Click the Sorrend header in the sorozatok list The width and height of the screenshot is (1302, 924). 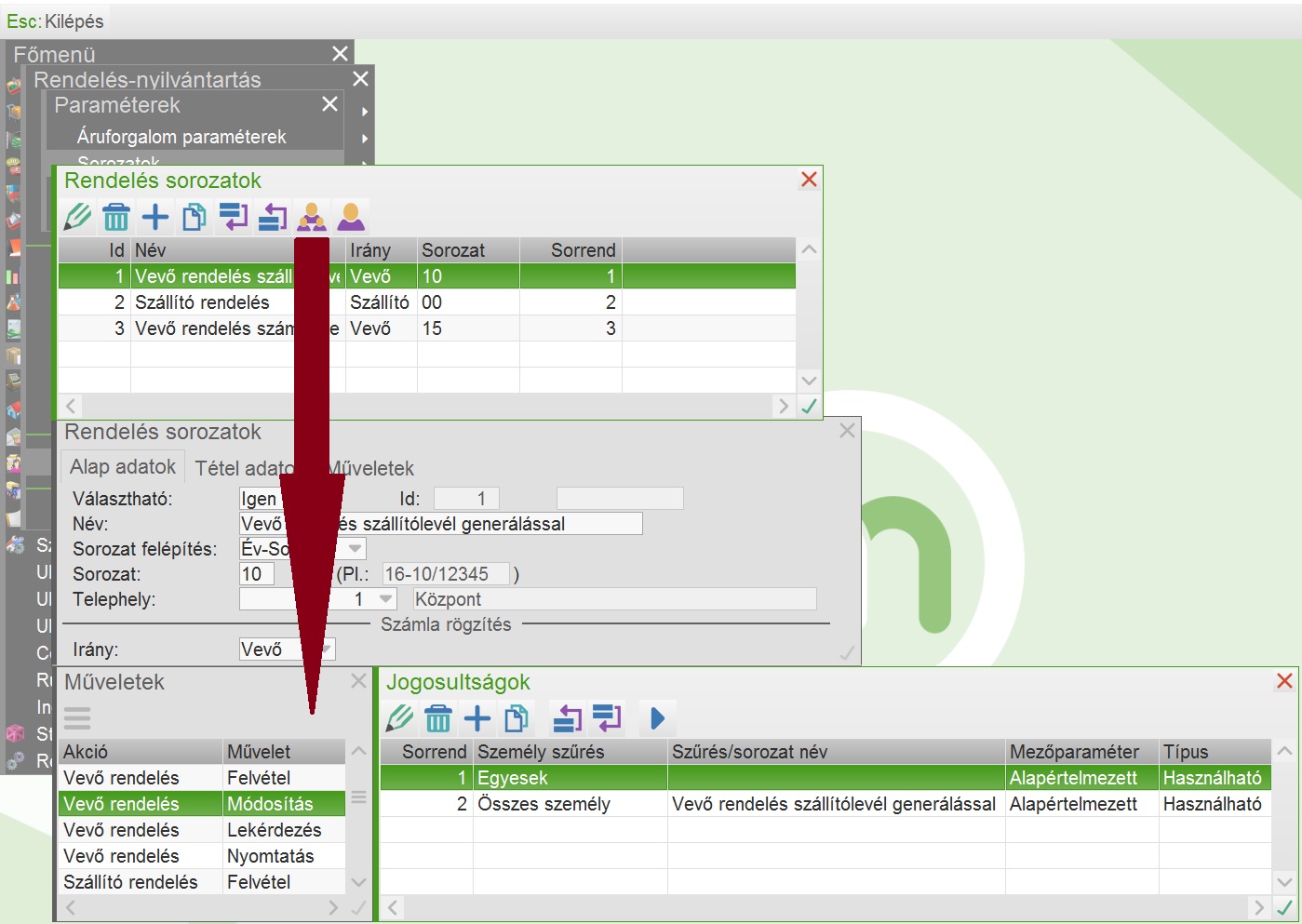(x=570, y=250)
